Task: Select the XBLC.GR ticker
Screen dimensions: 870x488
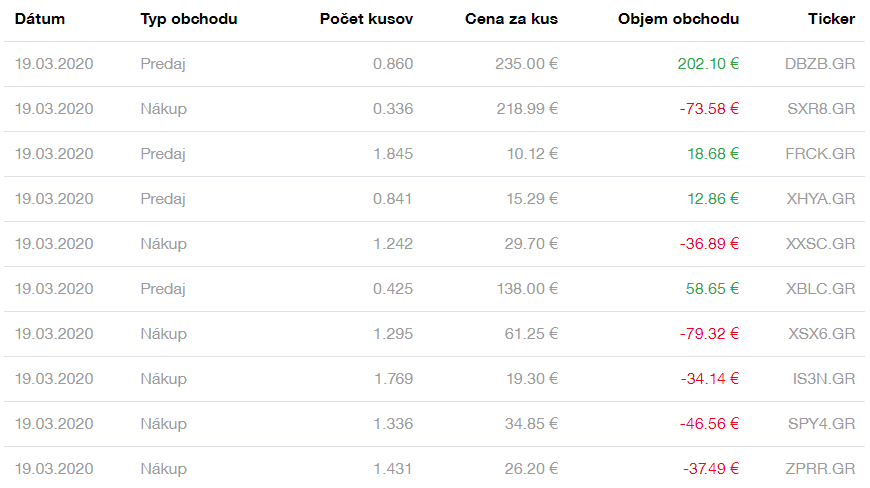Action: click(x=821, y=289)
